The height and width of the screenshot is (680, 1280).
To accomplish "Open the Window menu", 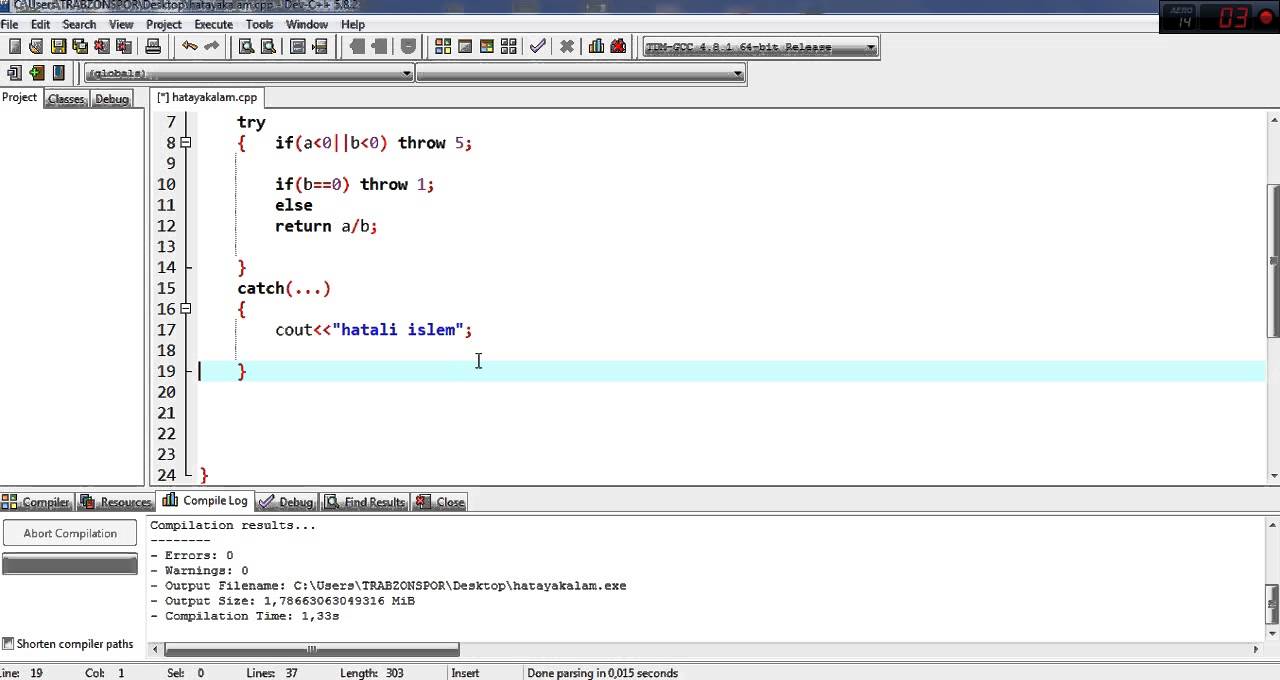I will (306, 24).
